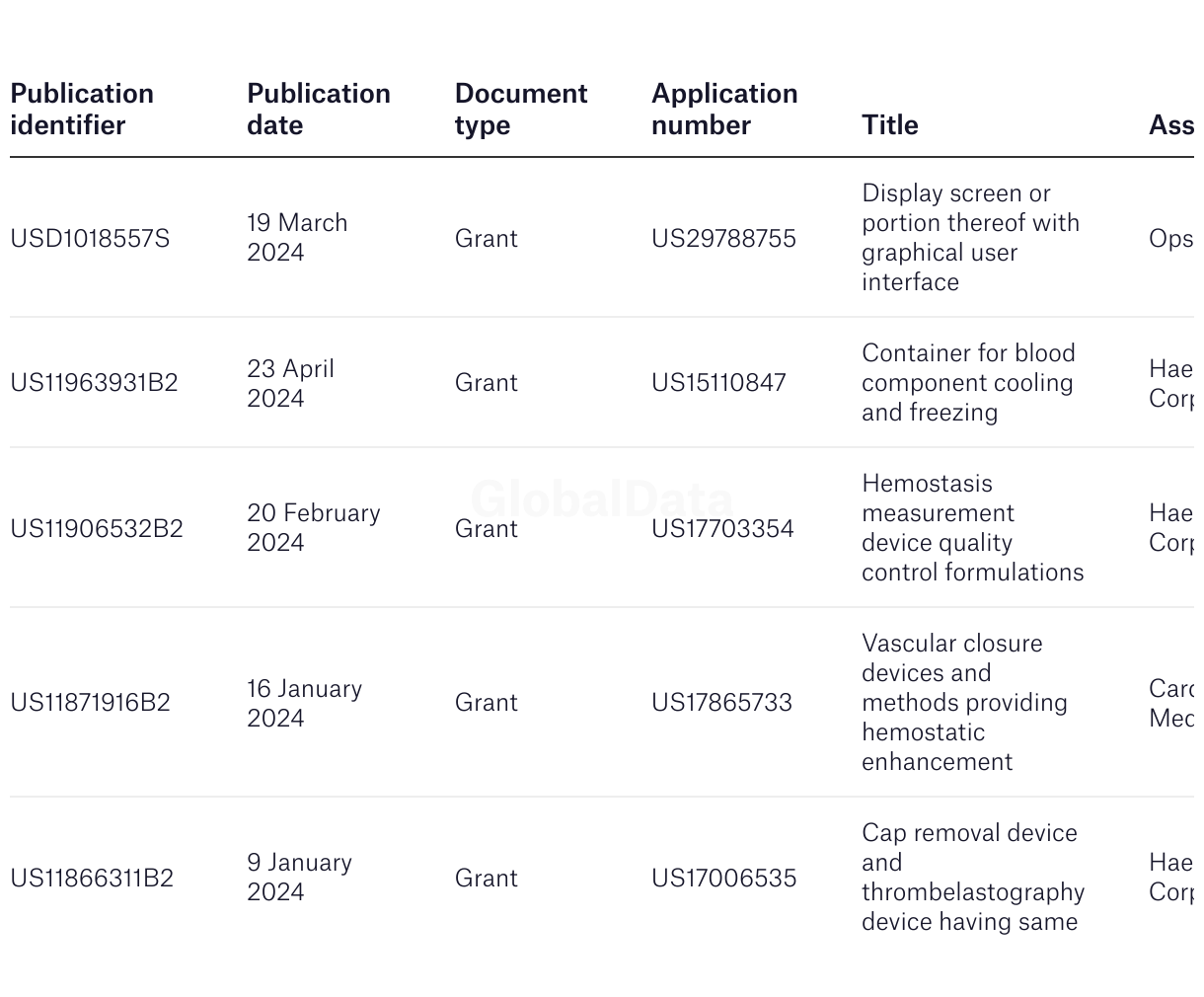Click the Publication date column header
Screen dimensions: 1204x997
(x=319, y=110)
